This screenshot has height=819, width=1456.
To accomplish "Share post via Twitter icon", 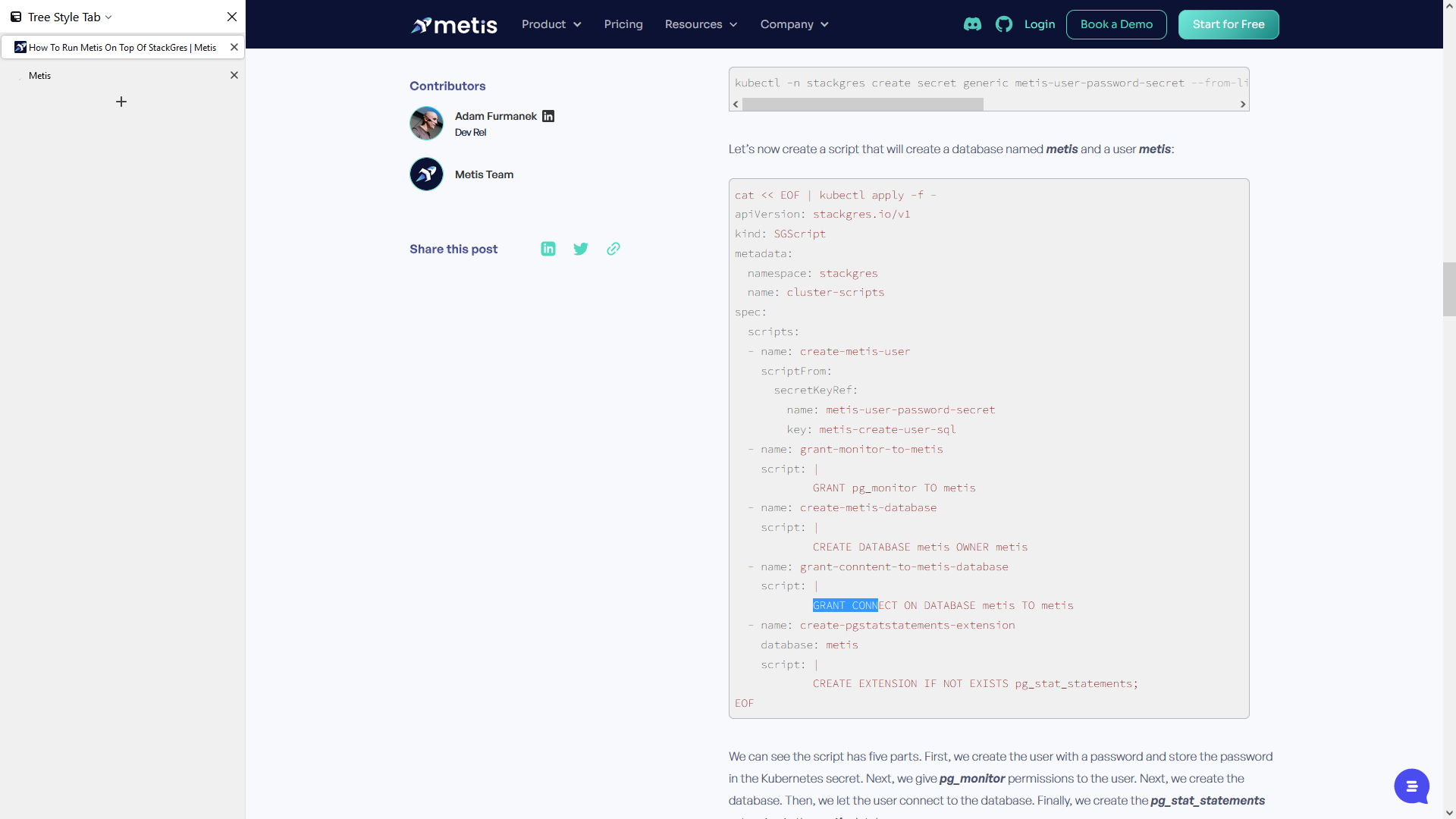I will 581,249.
